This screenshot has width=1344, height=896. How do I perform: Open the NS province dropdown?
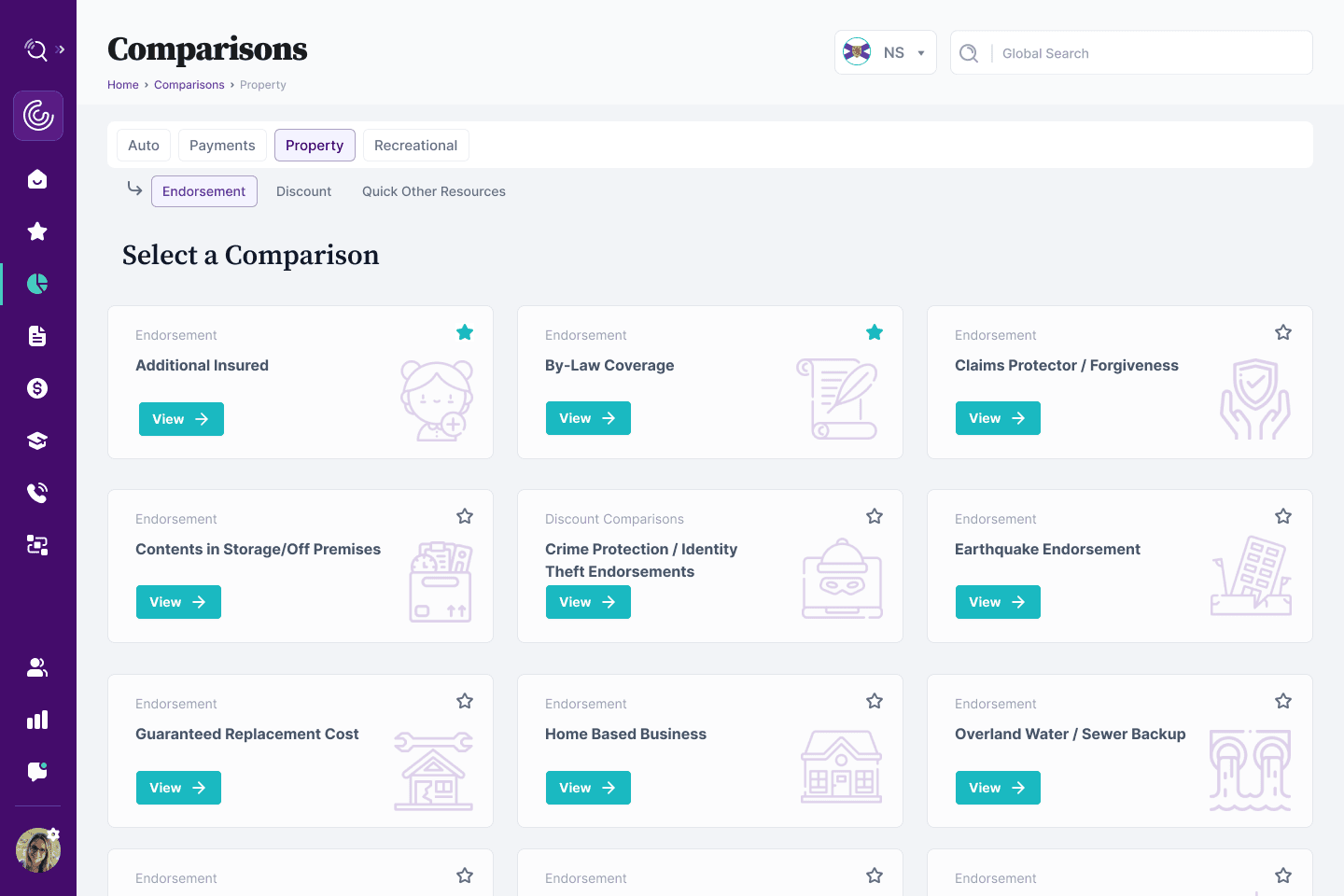click(885, 53)
